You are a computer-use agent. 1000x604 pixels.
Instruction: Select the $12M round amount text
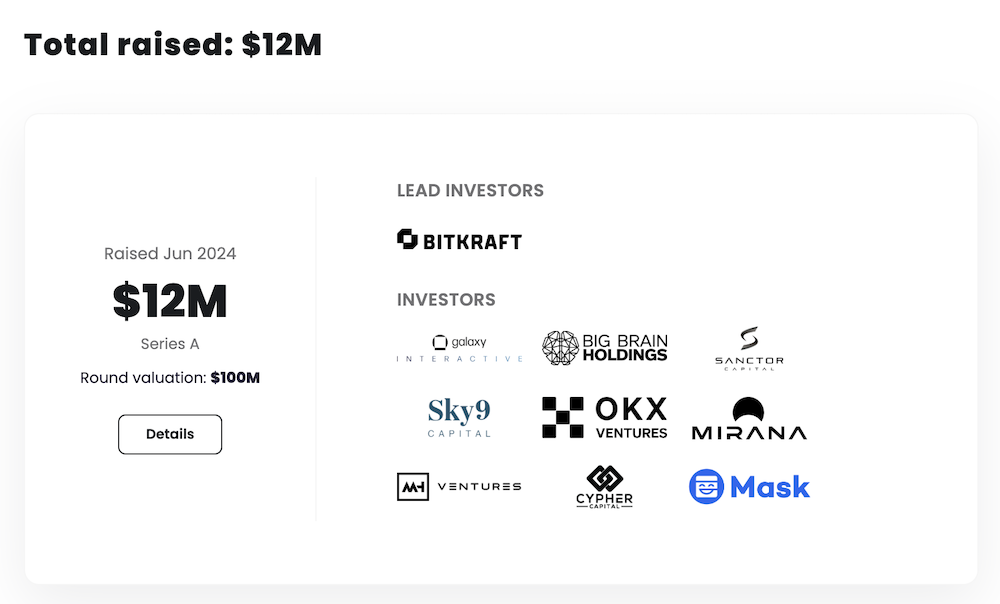(x=170, y=301)
